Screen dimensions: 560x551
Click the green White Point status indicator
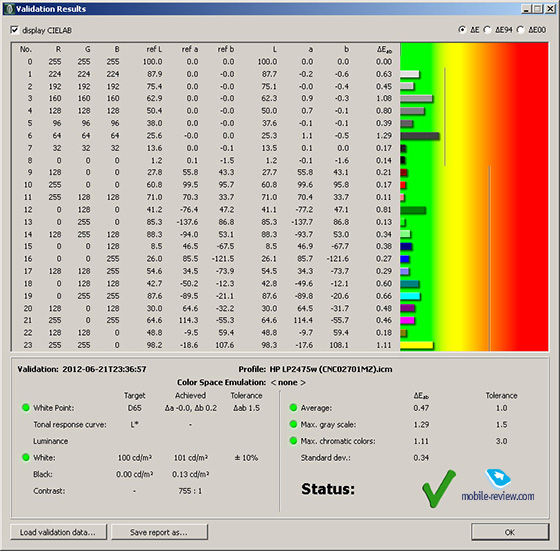click(x=26, y=407)
